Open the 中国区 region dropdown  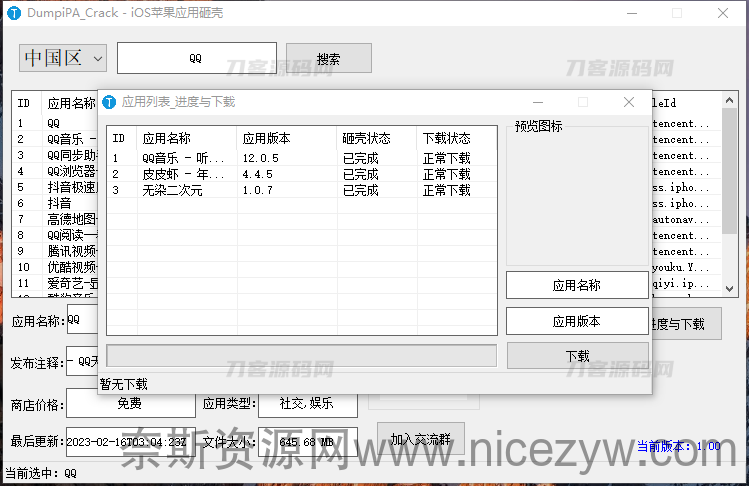click(x=62, y=58)
